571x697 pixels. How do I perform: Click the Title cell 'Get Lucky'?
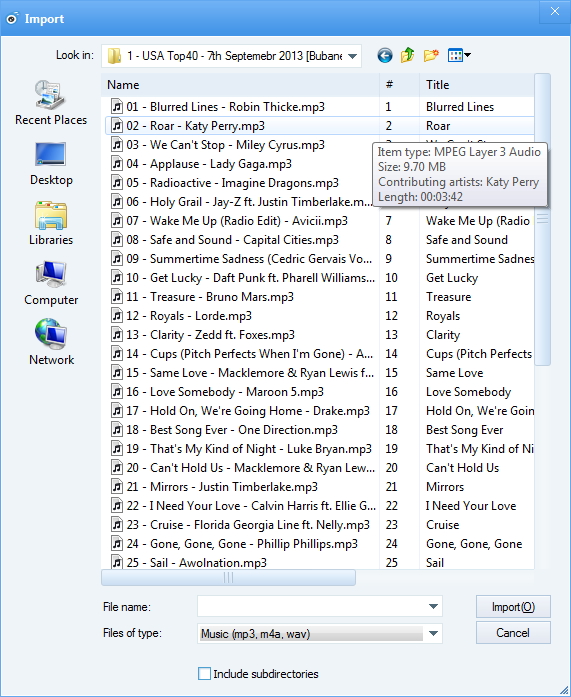452,278
